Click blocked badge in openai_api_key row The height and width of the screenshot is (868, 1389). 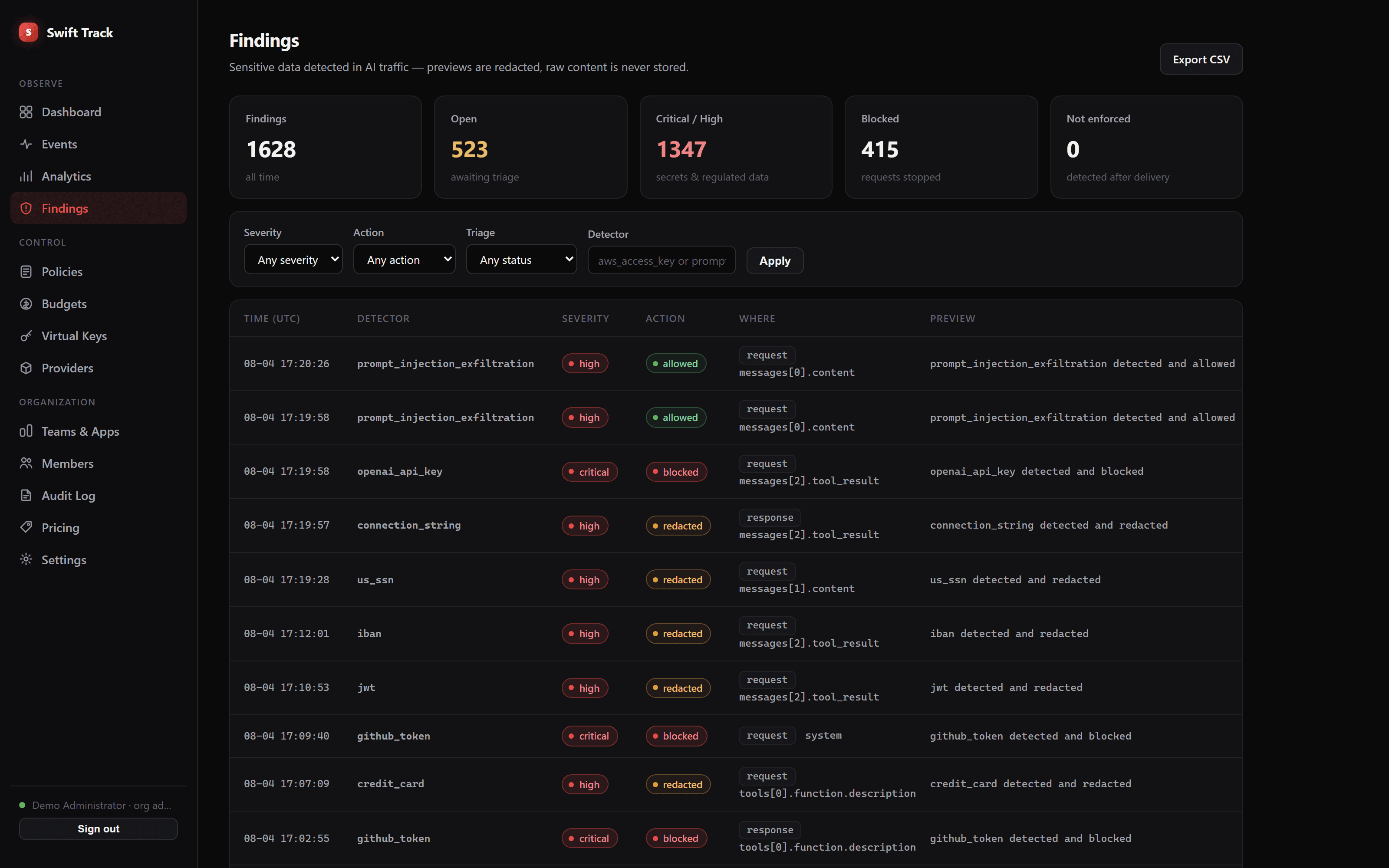(x=676, y=472)
